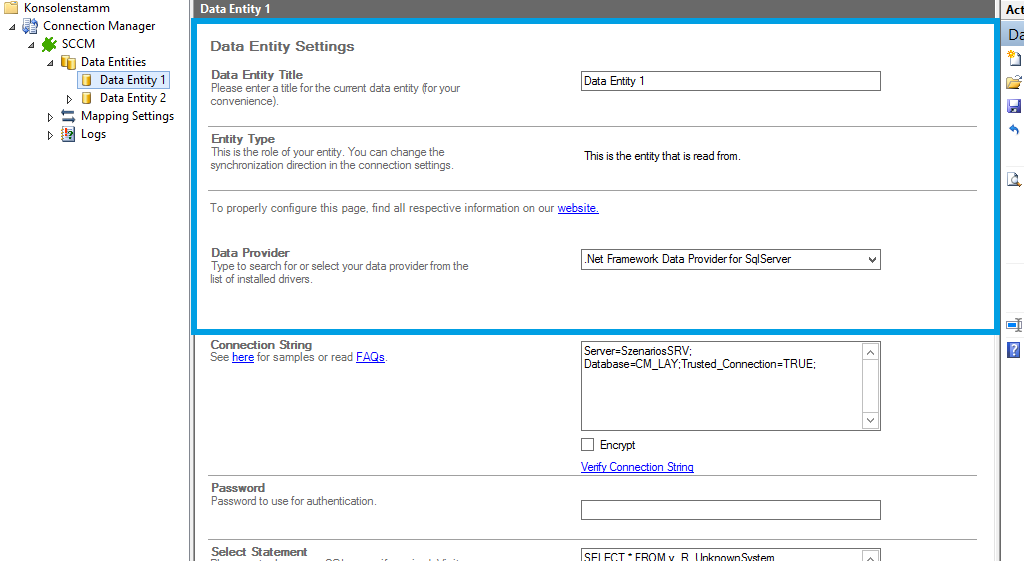This screenshot has height=561, width=1024.
Task: Click the Password input field
Action: coord(730,510)
